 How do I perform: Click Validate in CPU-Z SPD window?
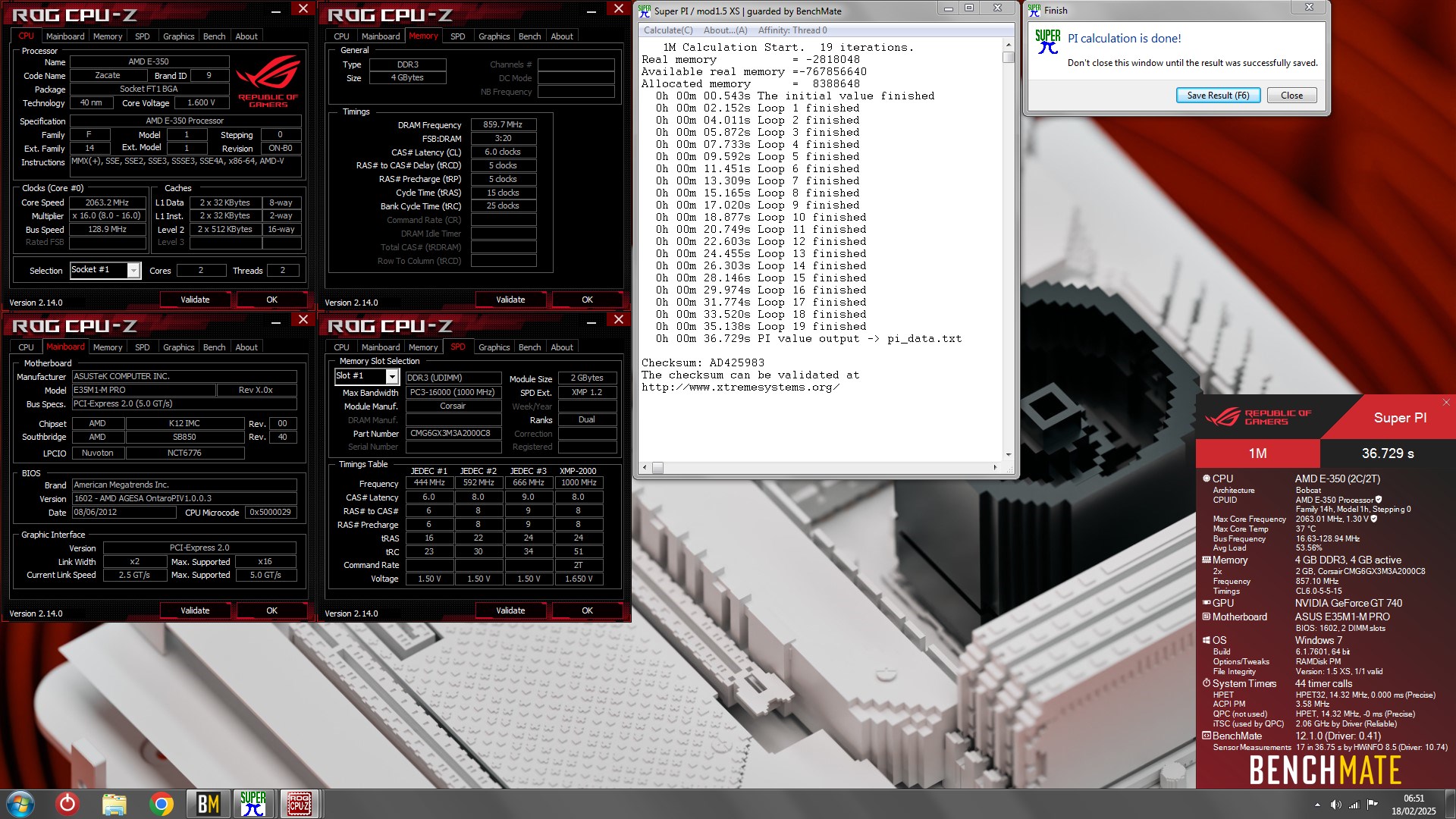510,610
